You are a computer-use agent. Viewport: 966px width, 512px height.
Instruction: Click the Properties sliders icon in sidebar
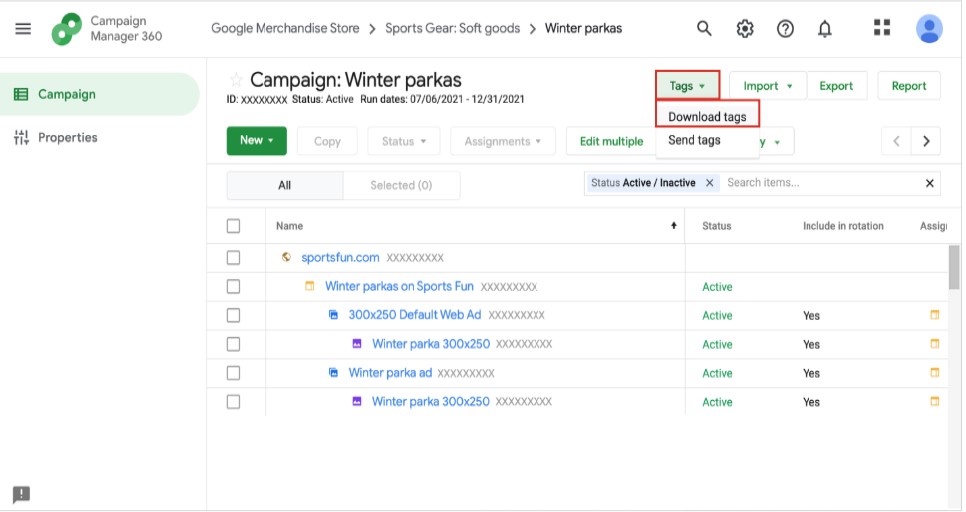[x=21, y=137]
